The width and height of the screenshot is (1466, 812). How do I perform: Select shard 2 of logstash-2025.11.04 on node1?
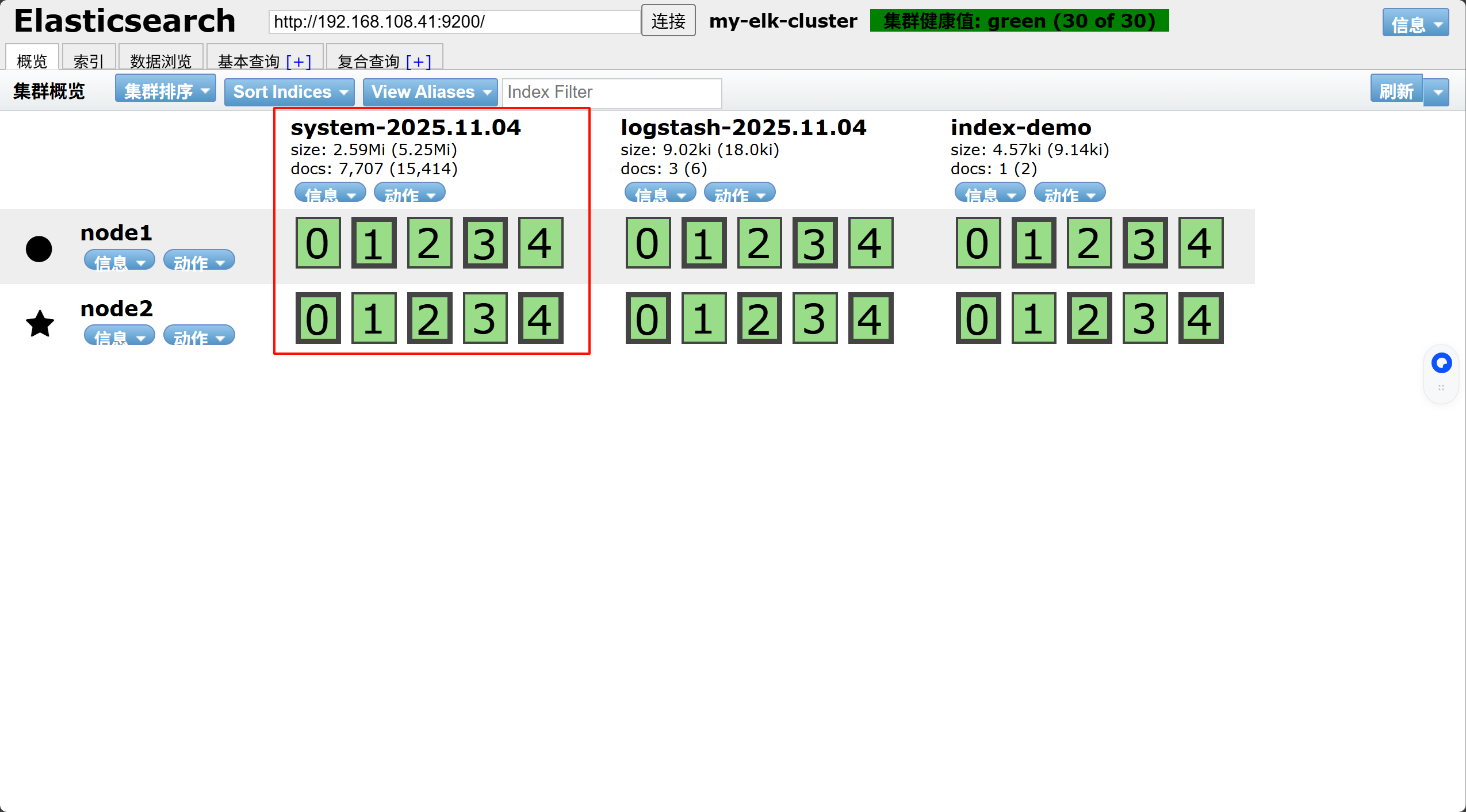pos(760,243)
